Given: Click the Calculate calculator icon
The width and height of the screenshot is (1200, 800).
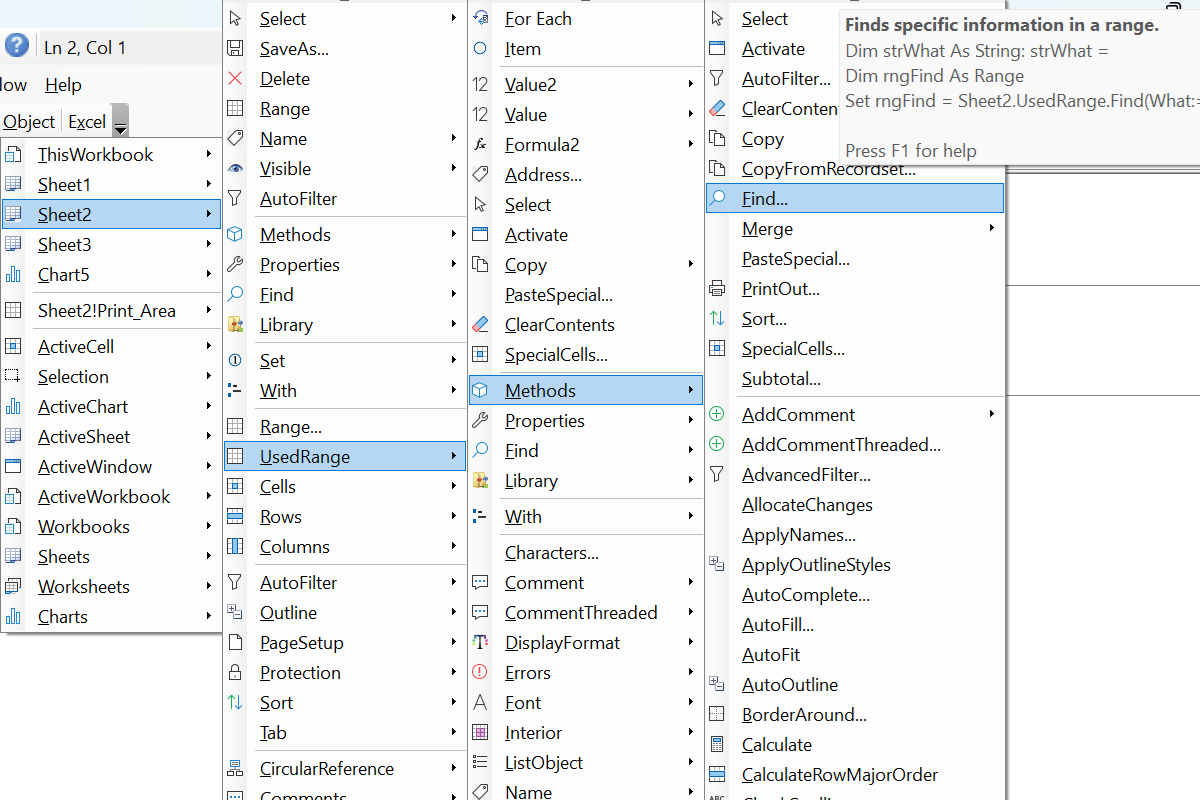Looking at the screenshot, I should point(717,744).
